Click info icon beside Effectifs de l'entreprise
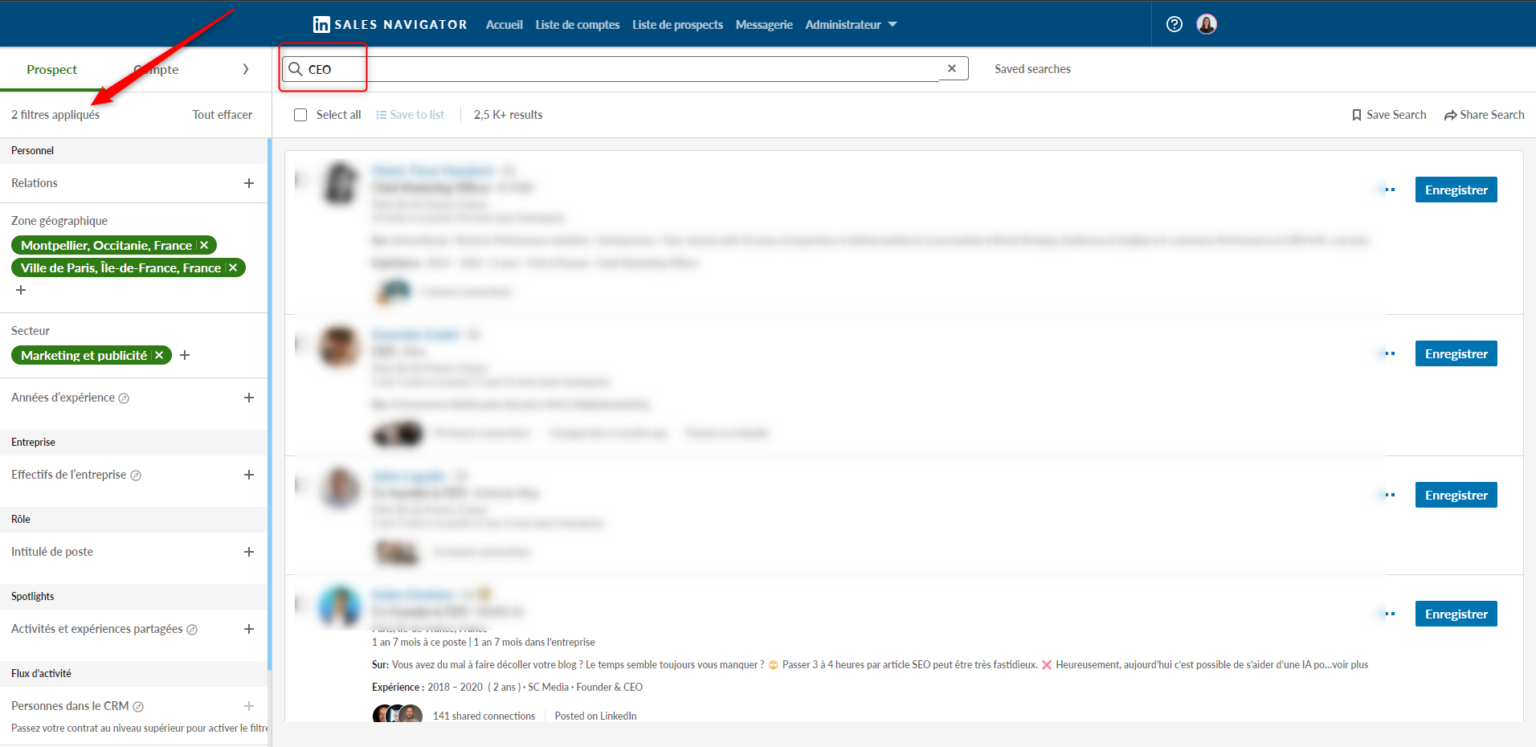Screen dimensions: 1536x747 [x=136, y=476]
